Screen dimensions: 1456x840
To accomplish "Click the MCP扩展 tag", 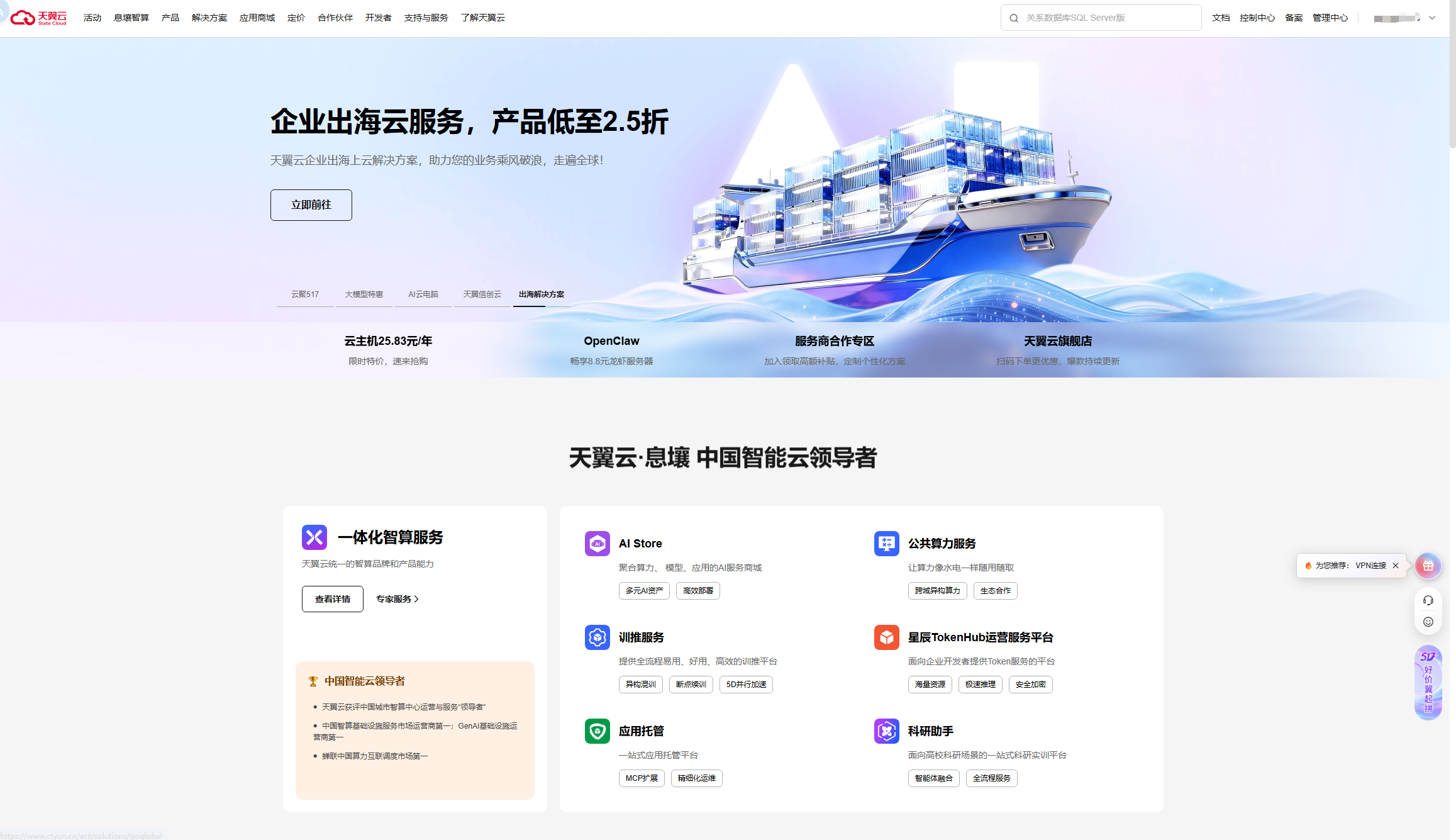I will pyautogui.click(x=642, y=778).
